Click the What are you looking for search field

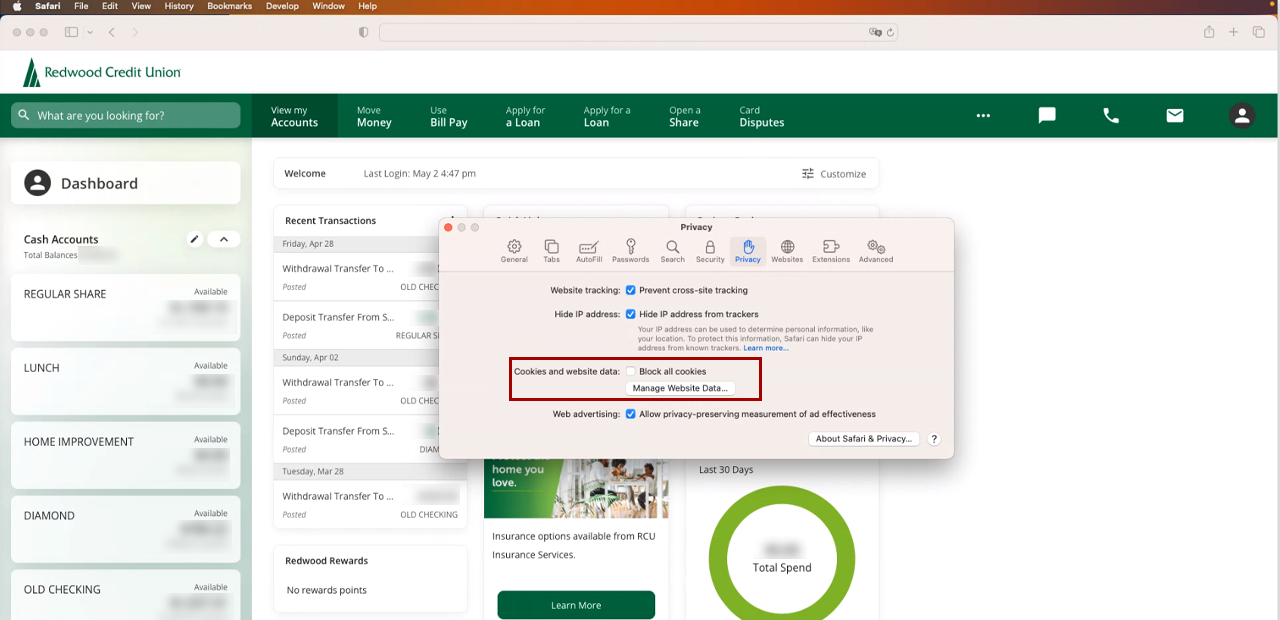click(126, 115)
